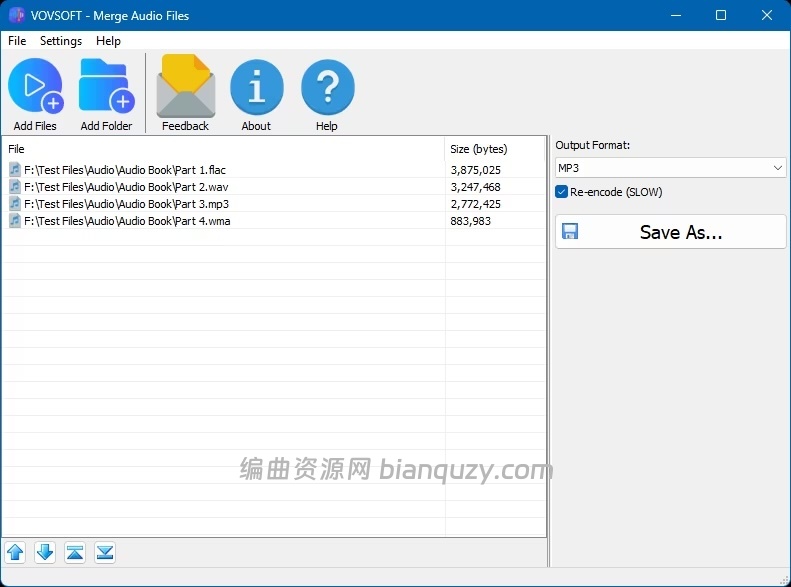Open the Feedback envelope icon

186,86
